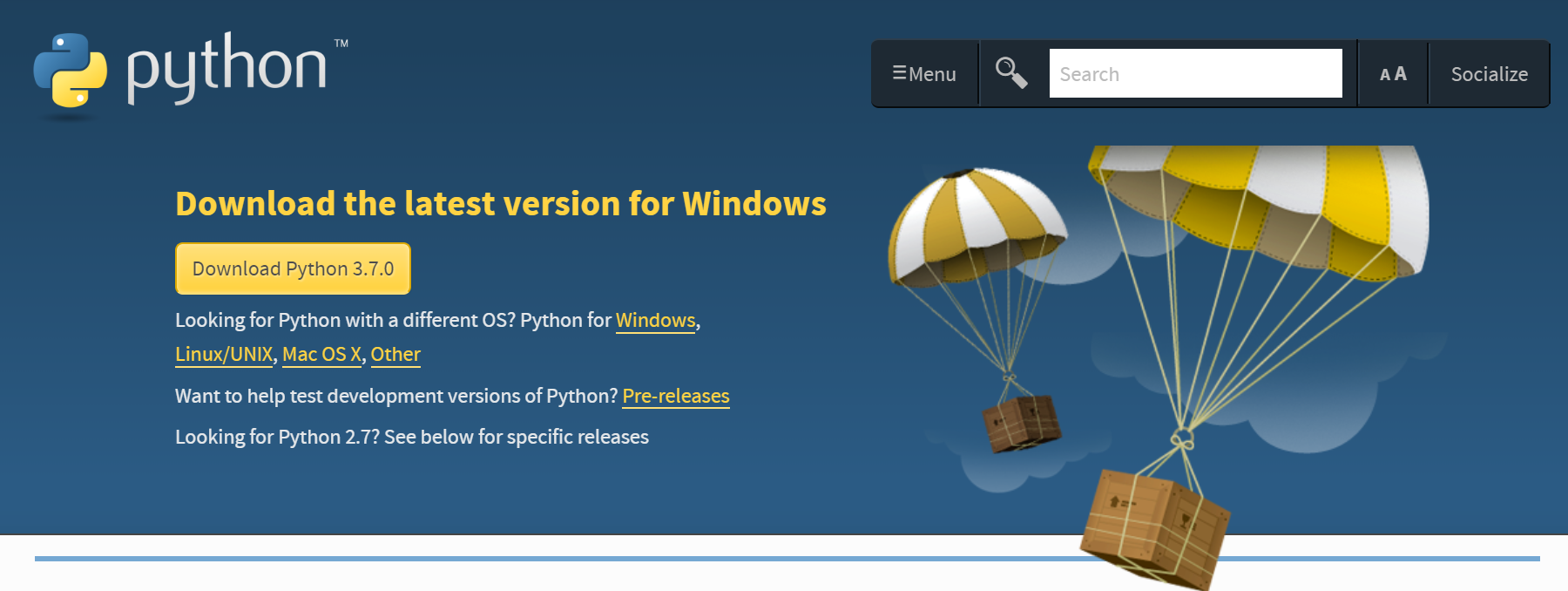Click the magnifying glass search icon
Screen dimensions: 1568x591
click(1011, 73)
